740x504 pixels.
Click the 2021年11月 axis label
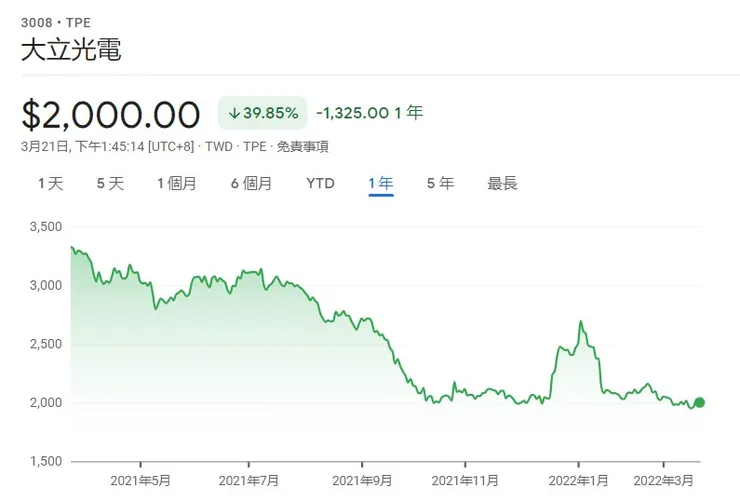click(x=465, y=481)
